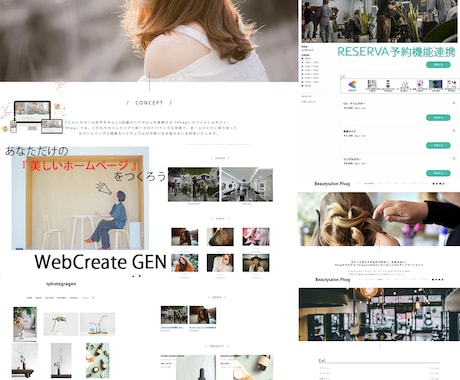Click the teal reserve button for Cut menu

[438, 118]
